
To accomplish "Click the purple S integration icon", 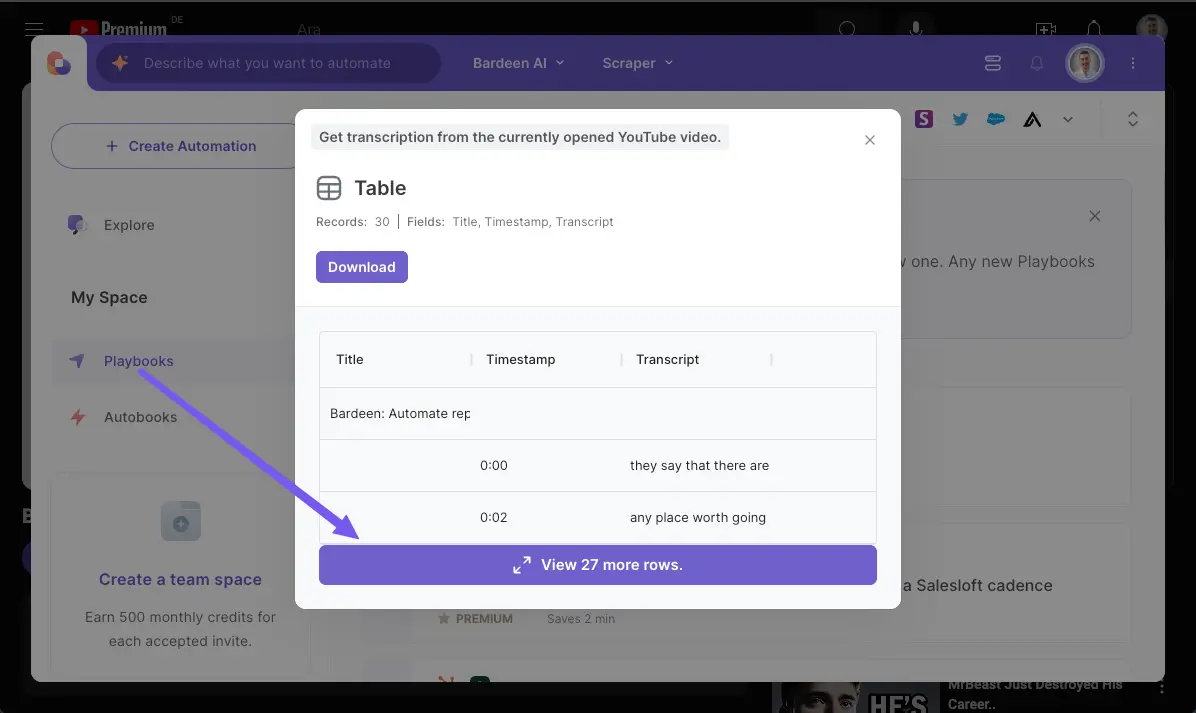I will pyautogui.click(x=924, y=119).
